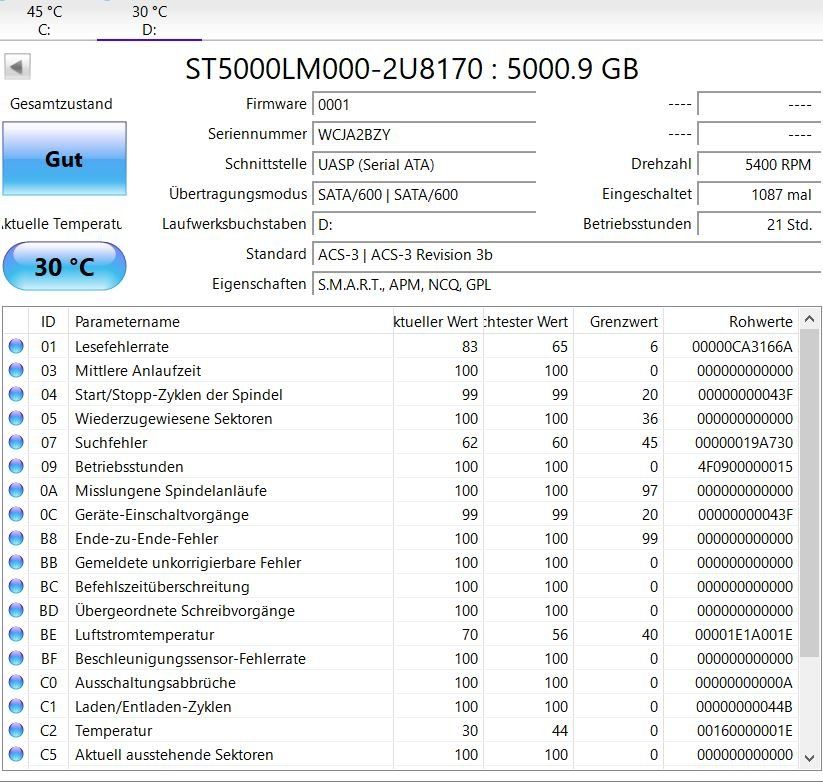Select the Aktuell ausstehende Sektoren row

click(402, 755)
